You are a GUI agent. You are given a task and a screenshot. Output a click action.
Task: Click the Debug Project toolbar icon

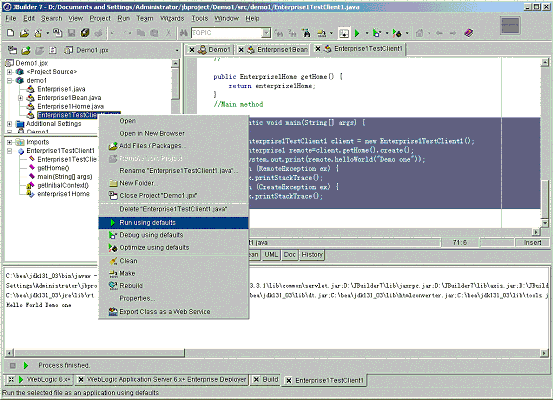[377, 33]
